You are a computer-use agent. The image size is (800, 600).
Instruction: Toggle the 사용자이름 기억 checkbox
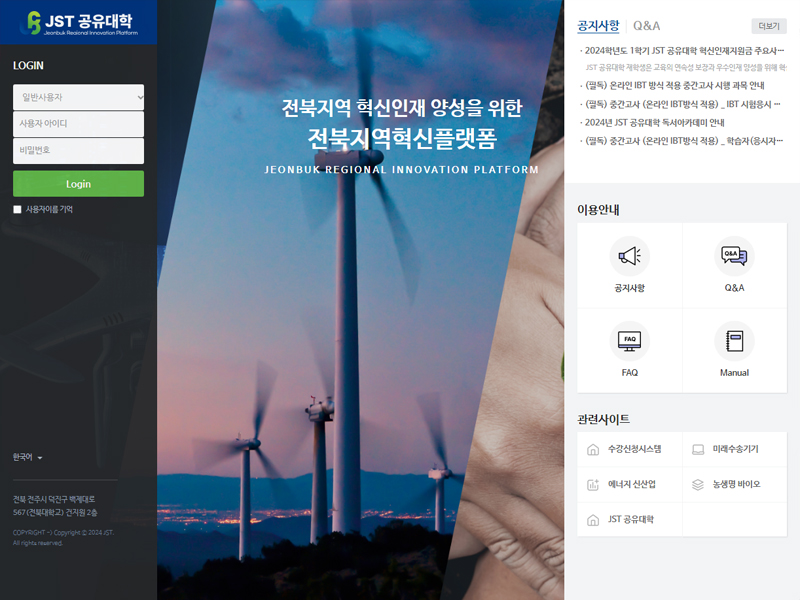pos(17,209)
